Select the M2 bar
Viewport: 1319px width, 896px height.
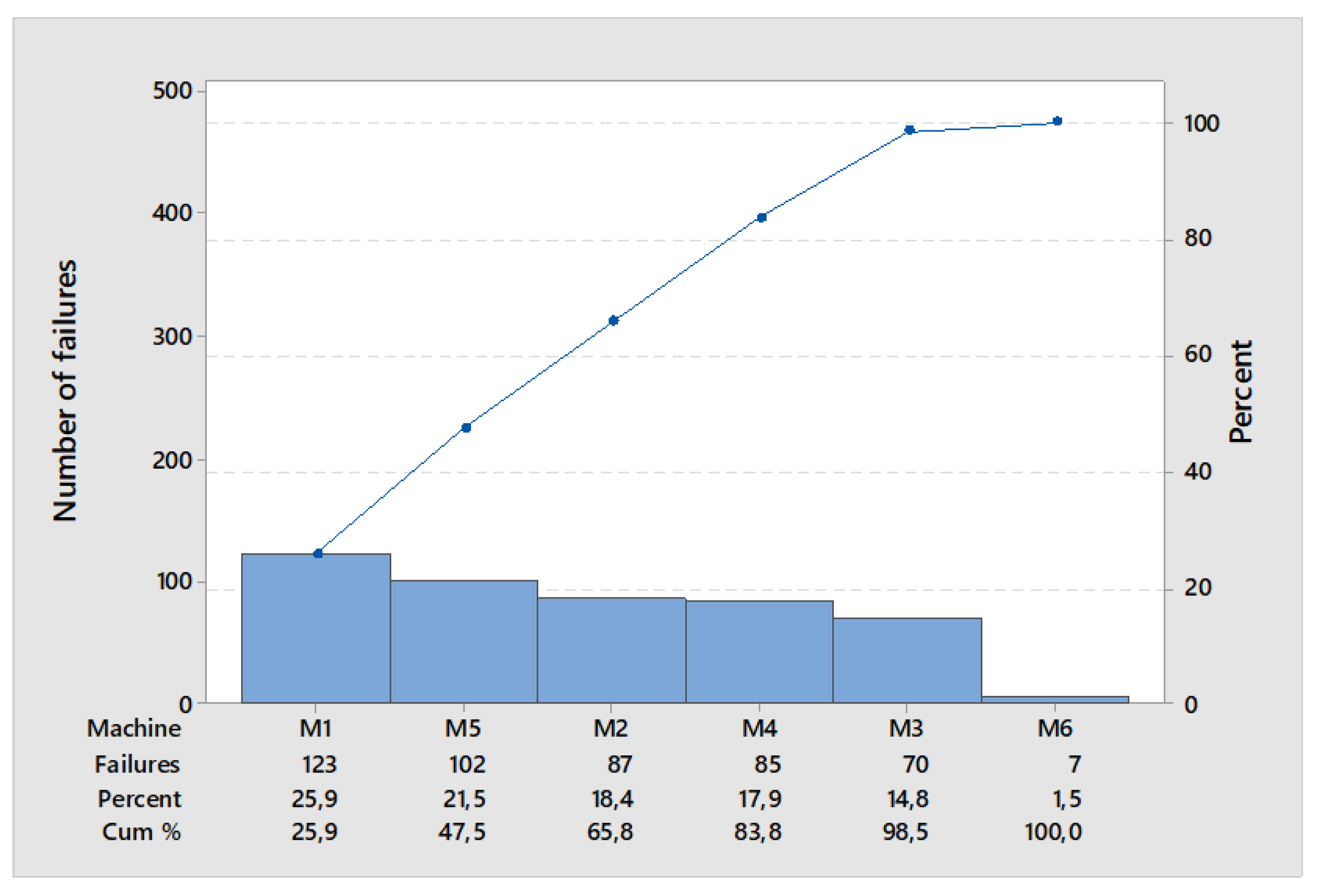click(x=611, y=649)
